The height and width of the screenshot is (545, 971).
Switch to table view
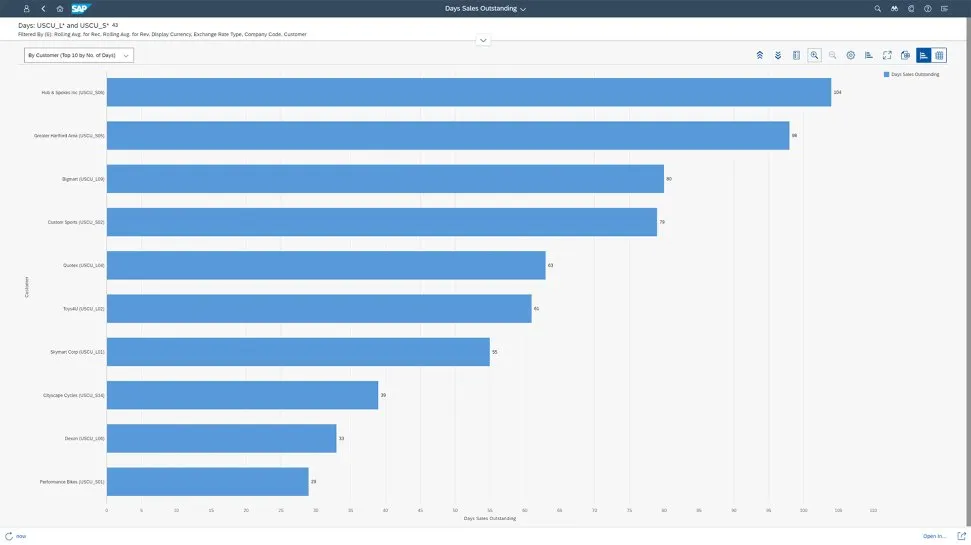(x=939, y=55)
